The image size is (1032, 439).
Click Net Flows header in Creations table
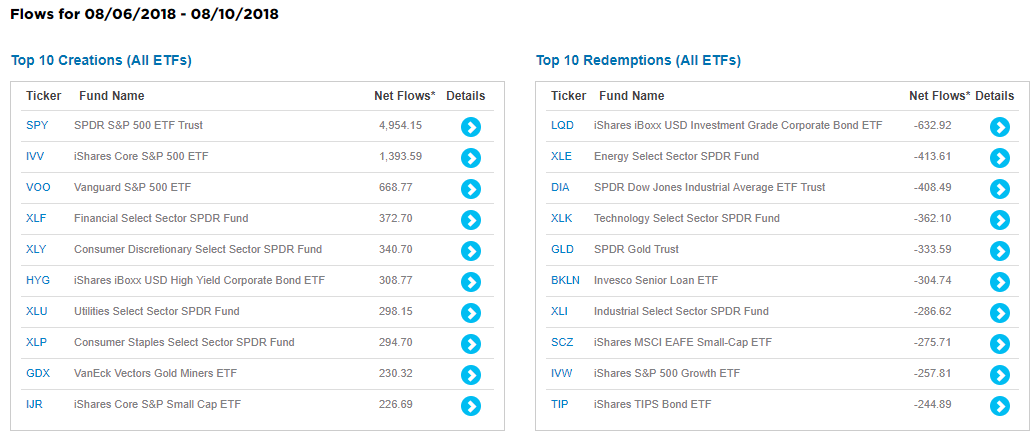click(x=405, y=96)
